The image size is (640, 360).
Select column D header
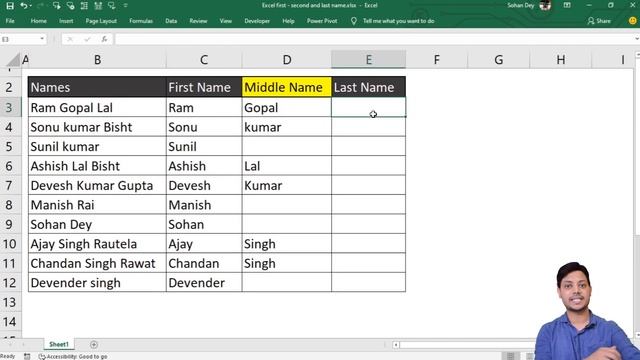287,60
